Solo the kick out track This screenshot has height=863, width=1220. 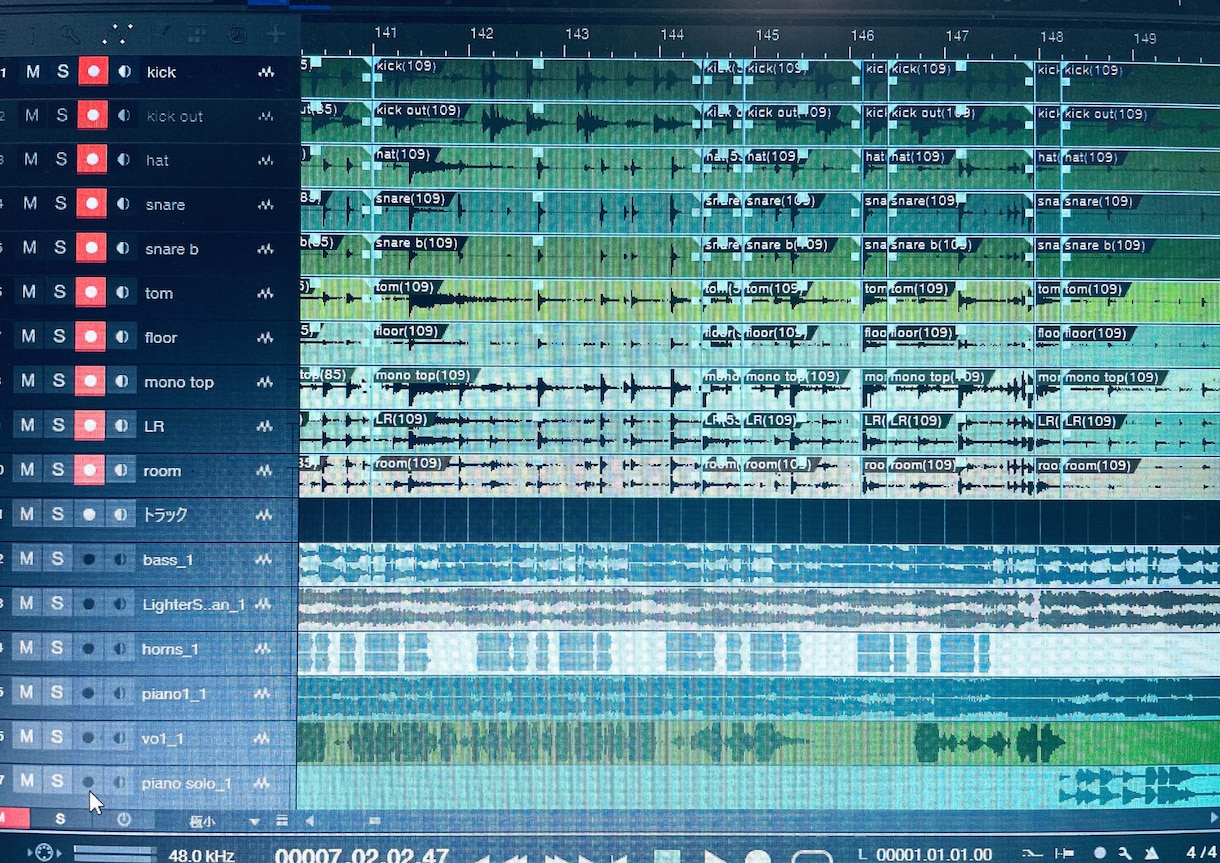click(x=62, y=115)
